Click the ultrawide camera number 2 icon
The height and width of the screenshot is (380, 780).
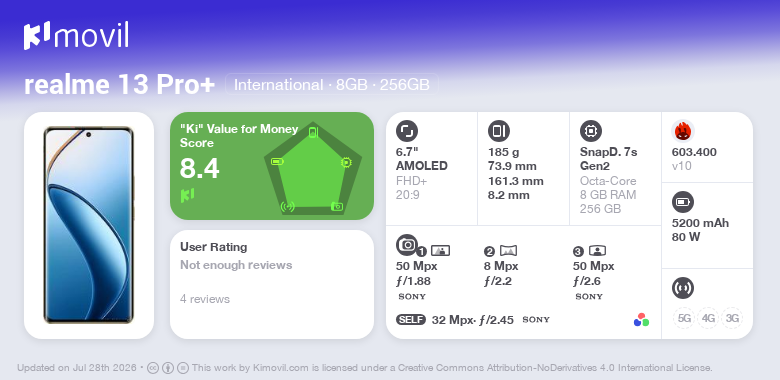tap(508, 251)
